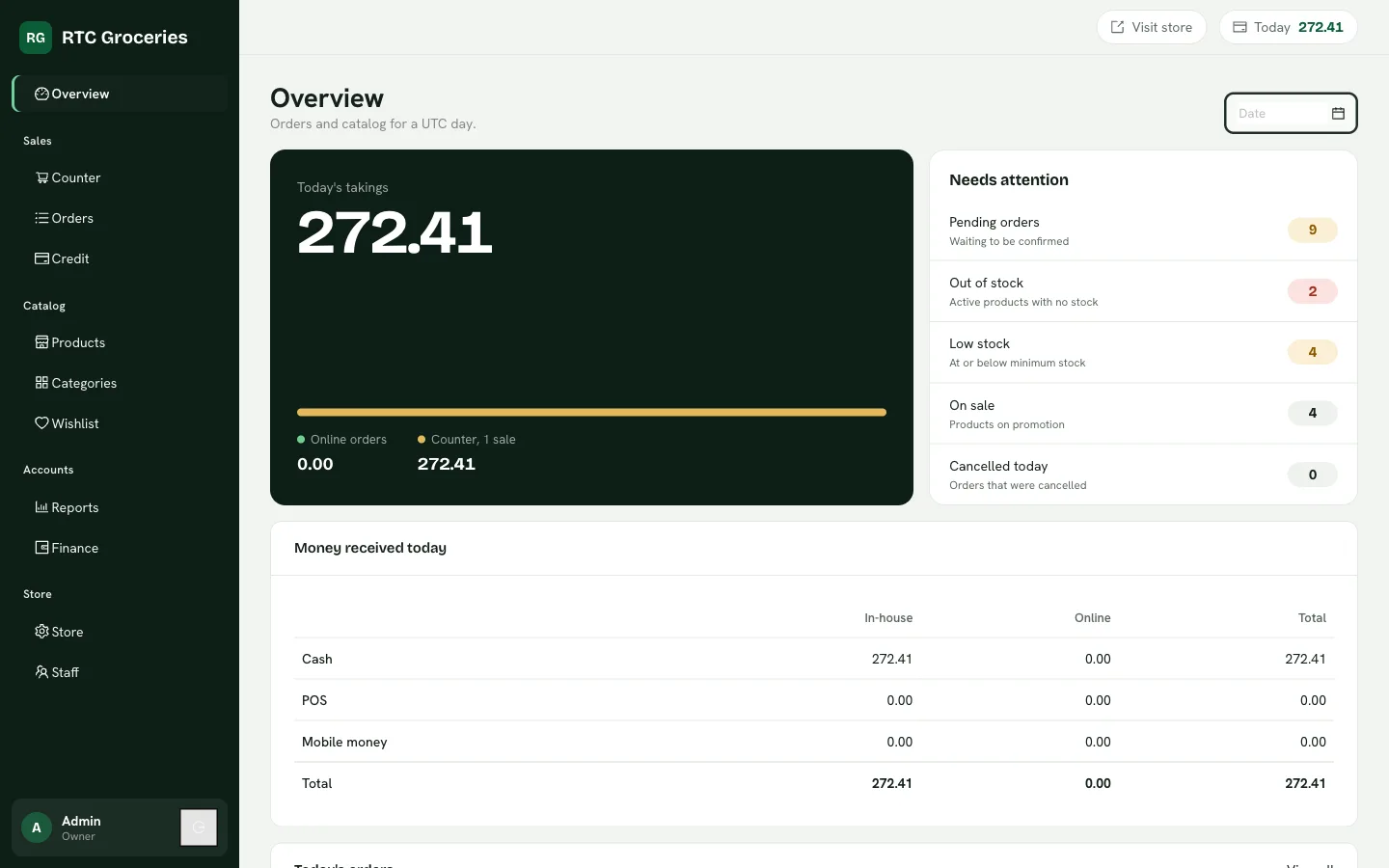The width and height of the screenshot is (1389, 868).
Task: Click the Reports chart icon
Action: click(x=41, y=507)
